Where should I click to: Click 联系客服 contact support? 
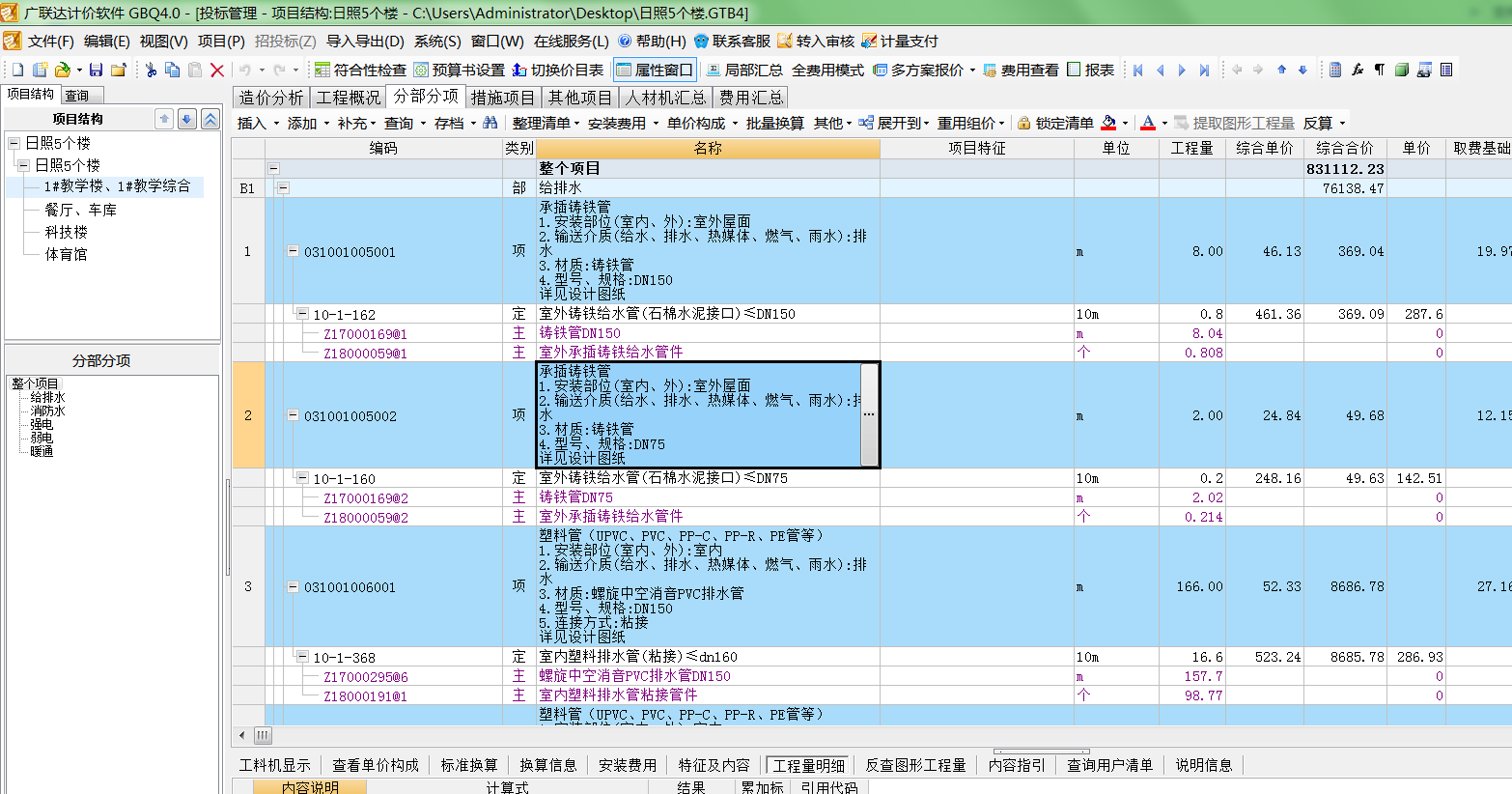coord(732,41)
